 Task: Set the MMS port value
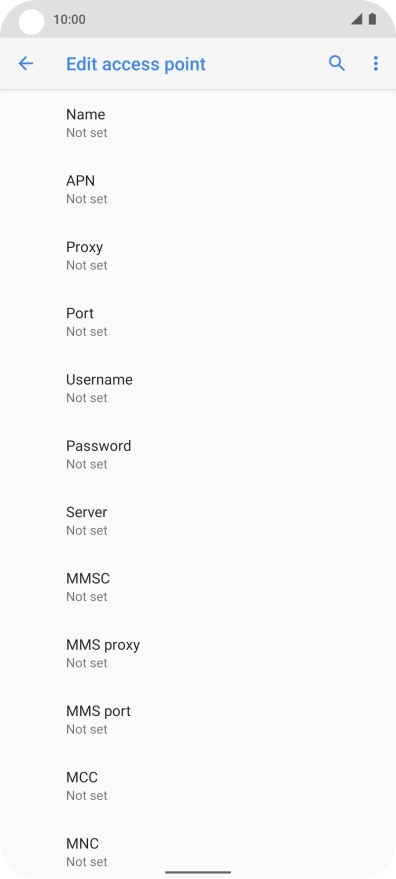(x=198, y=718)
